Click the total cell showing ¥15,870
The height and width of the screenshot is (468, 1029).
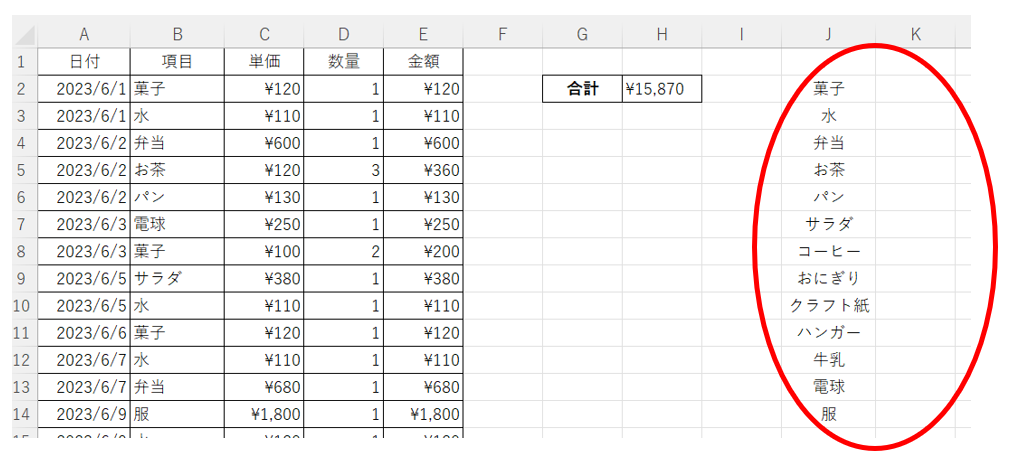pos(661,89)
